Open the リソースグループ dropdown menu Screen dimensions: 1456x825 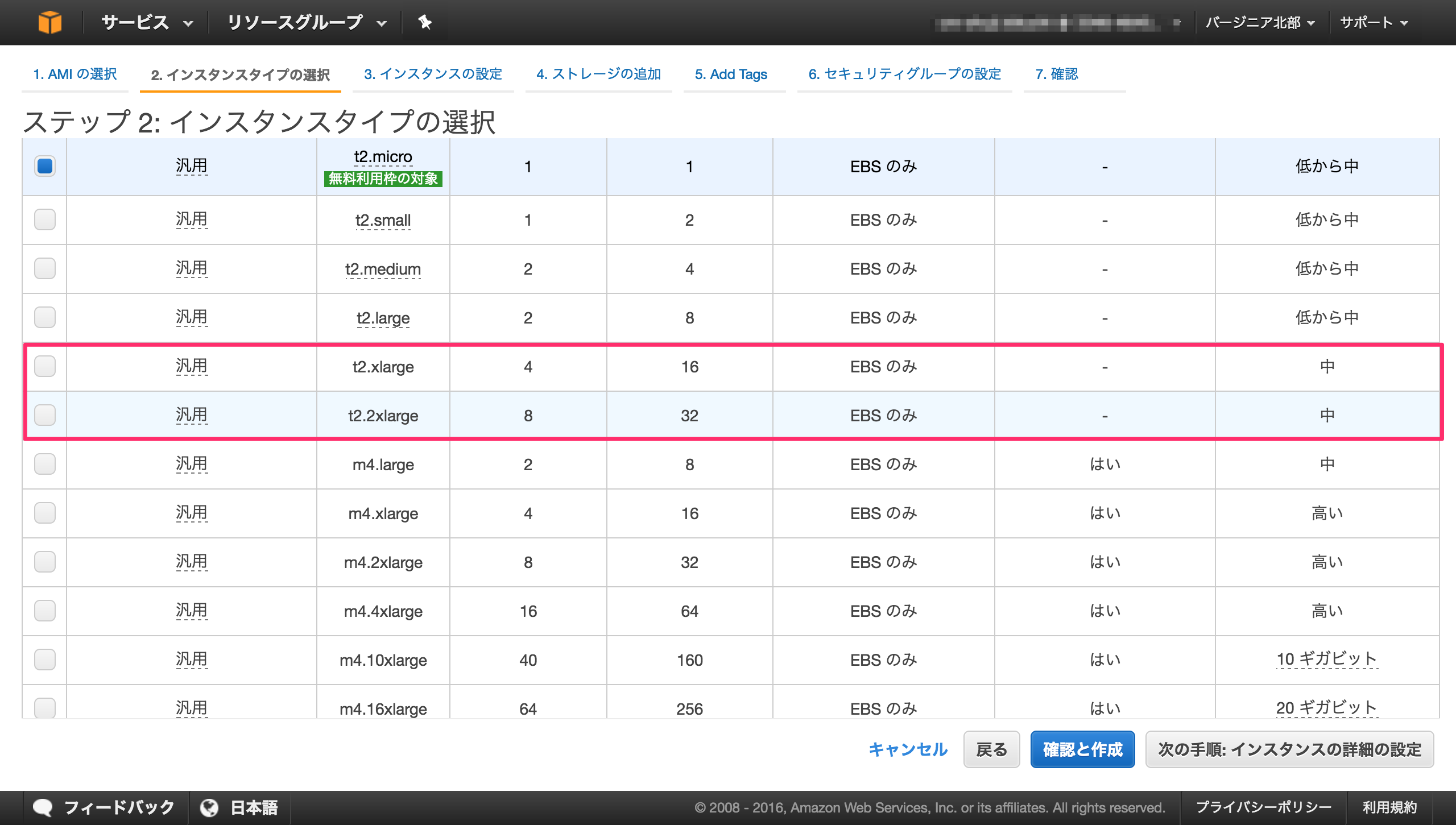tap(307, 23)
